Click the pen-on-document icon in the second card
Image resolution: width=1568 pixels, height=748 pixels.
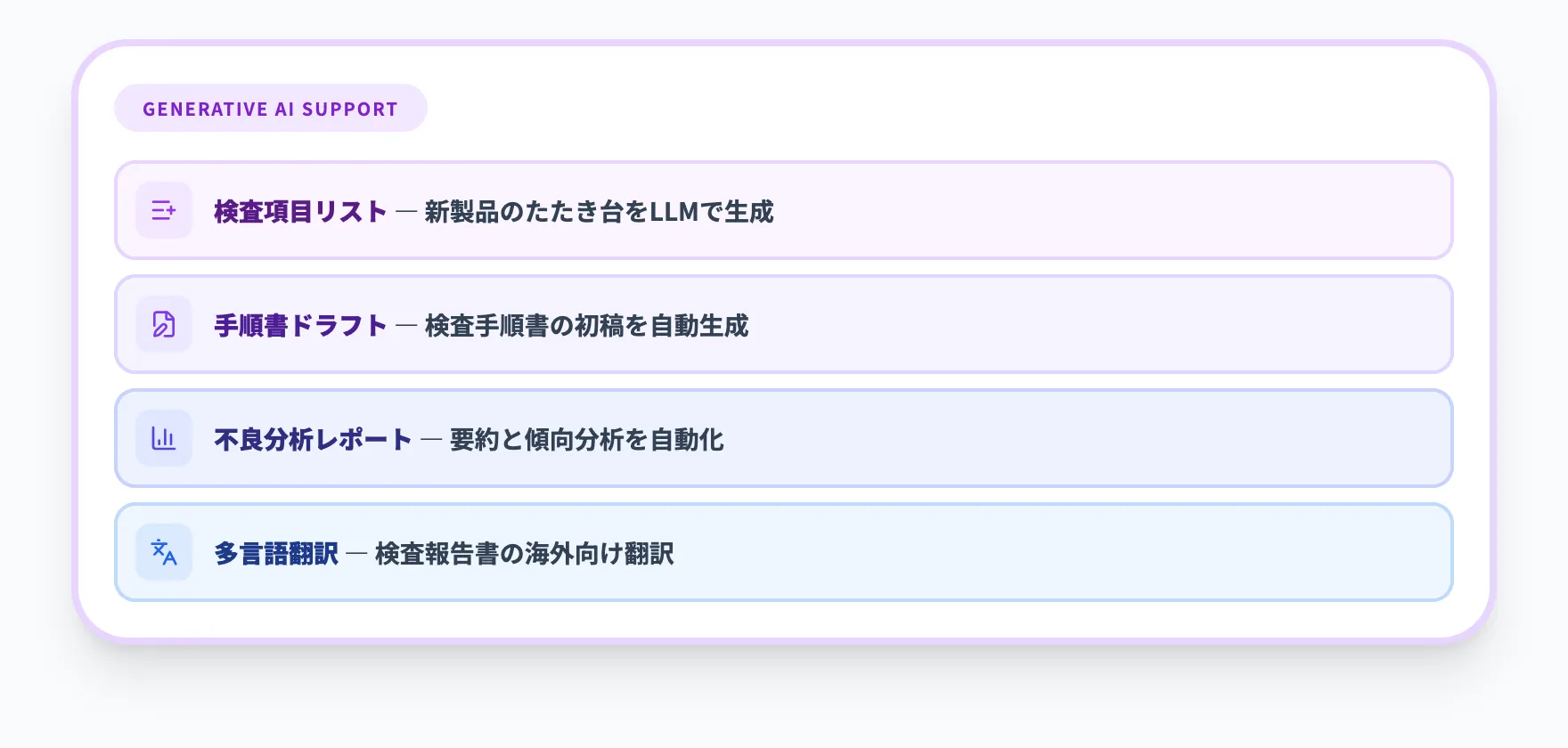click(163, 324)
